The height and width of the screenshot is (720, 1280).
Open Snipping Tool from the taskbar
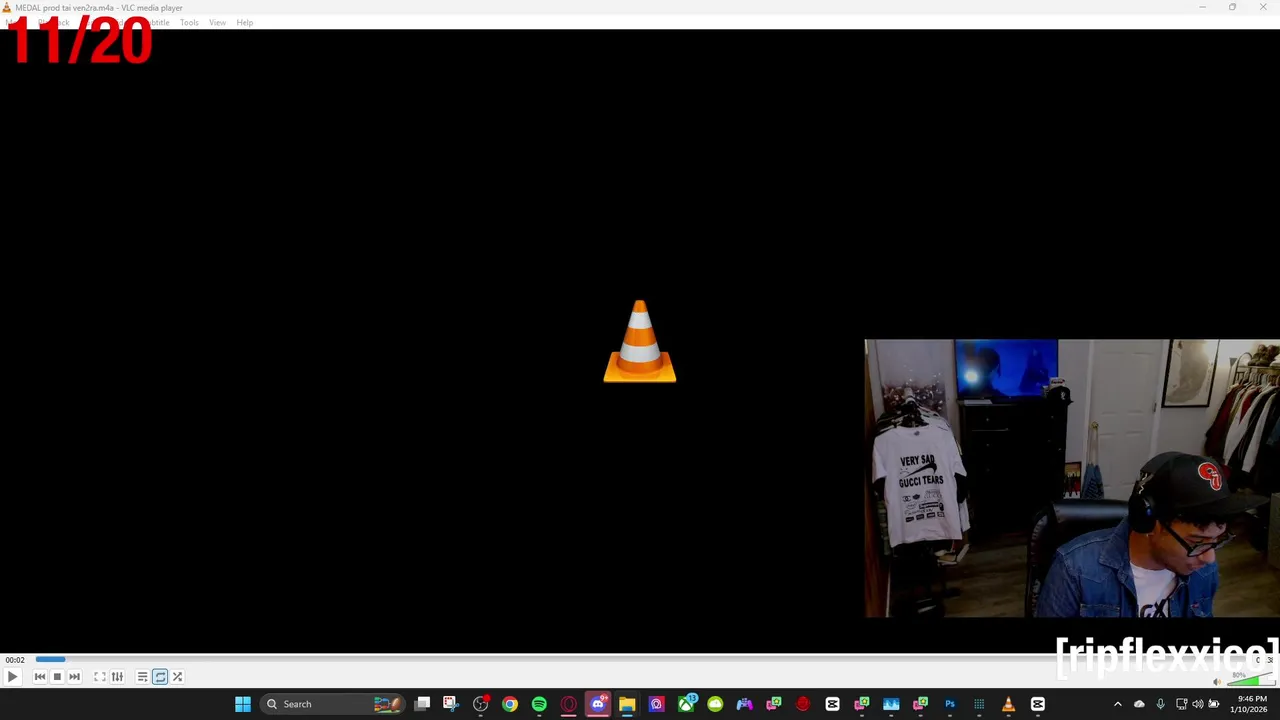pyautogui.click(x=451, y=704)
